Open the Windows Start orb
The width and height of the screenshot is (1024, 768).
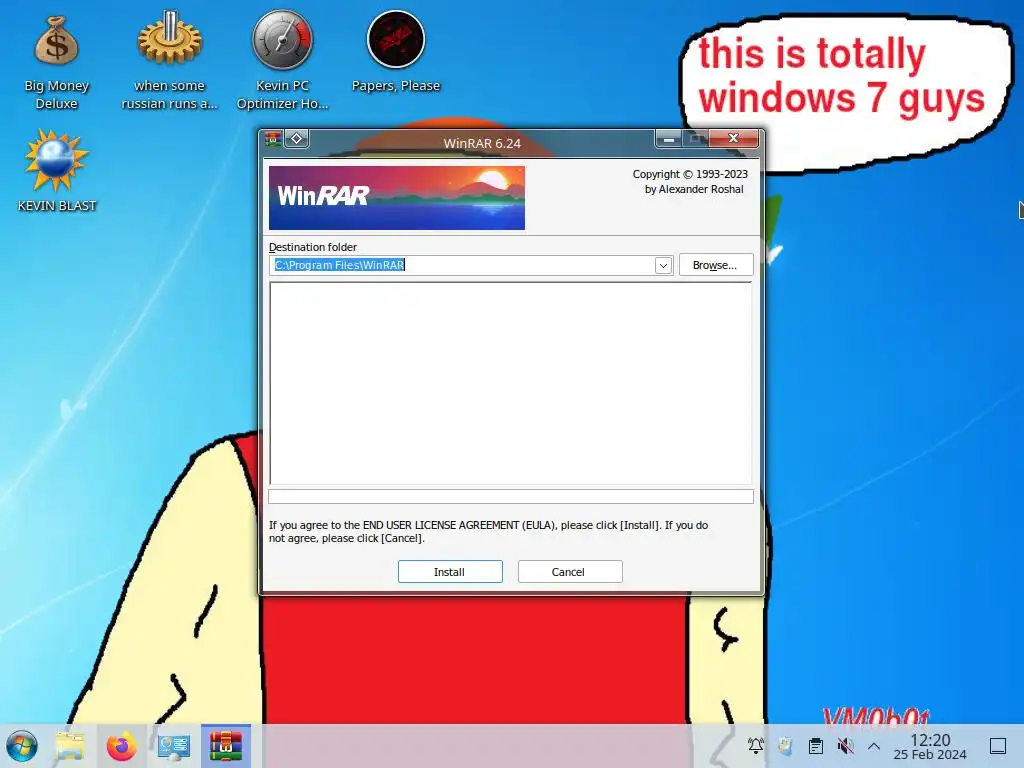[x=22, y=746]
